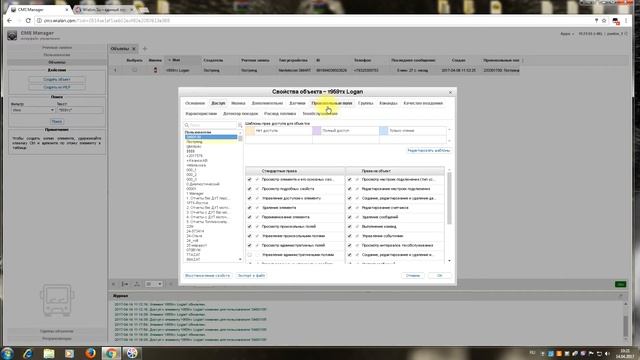Open the media player taskbar icon
Screen dimensions: 640x360
pyautogui.click(x=69, y=353)
